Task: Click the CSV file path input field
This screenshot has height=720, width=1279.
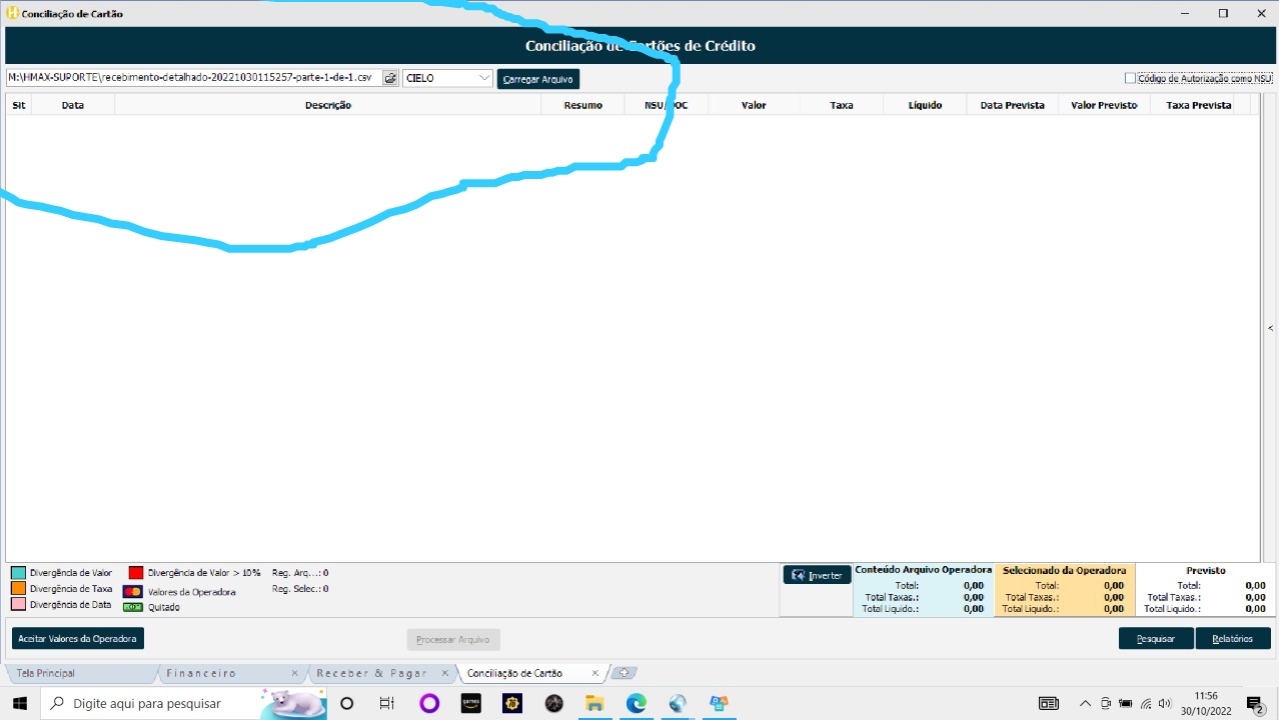Action: pos(192,78)
